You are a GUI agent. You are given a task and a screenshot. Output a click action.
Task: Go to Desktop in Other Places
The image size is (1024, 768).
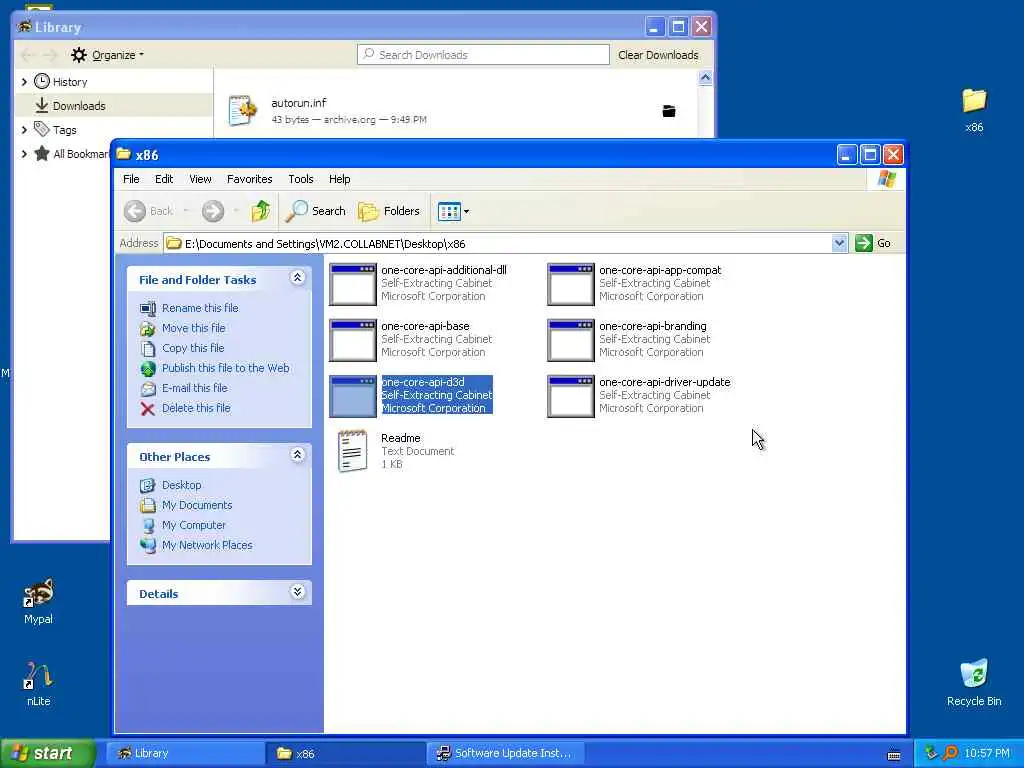click(182, 485)
